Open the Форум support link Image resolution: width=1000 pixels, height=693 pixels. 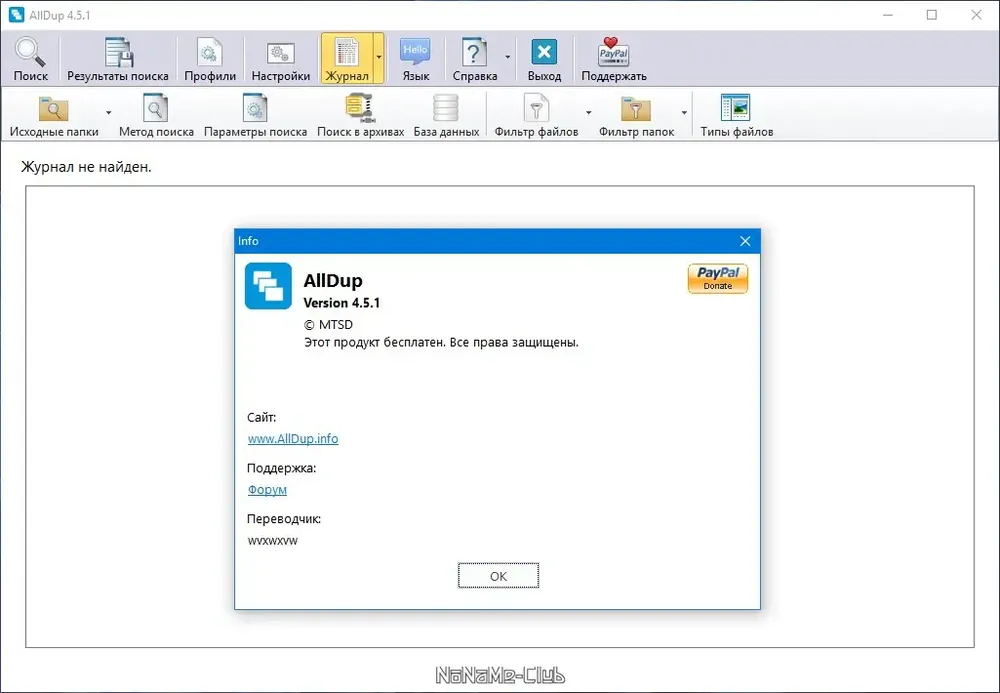coord(267,490)
